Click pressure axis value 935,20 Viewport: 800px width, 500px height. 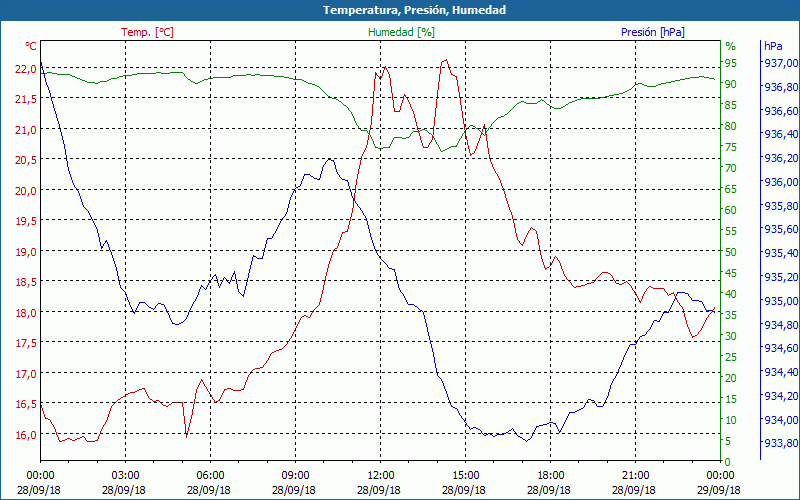(x=781, y=277)
